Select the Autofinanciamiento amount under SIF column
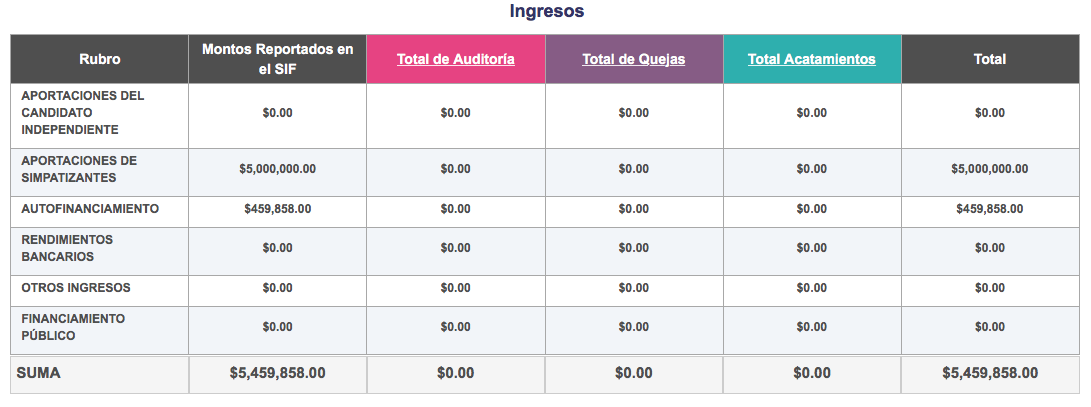Viewport: 1091px width, 407px height. tap(277, 209)
